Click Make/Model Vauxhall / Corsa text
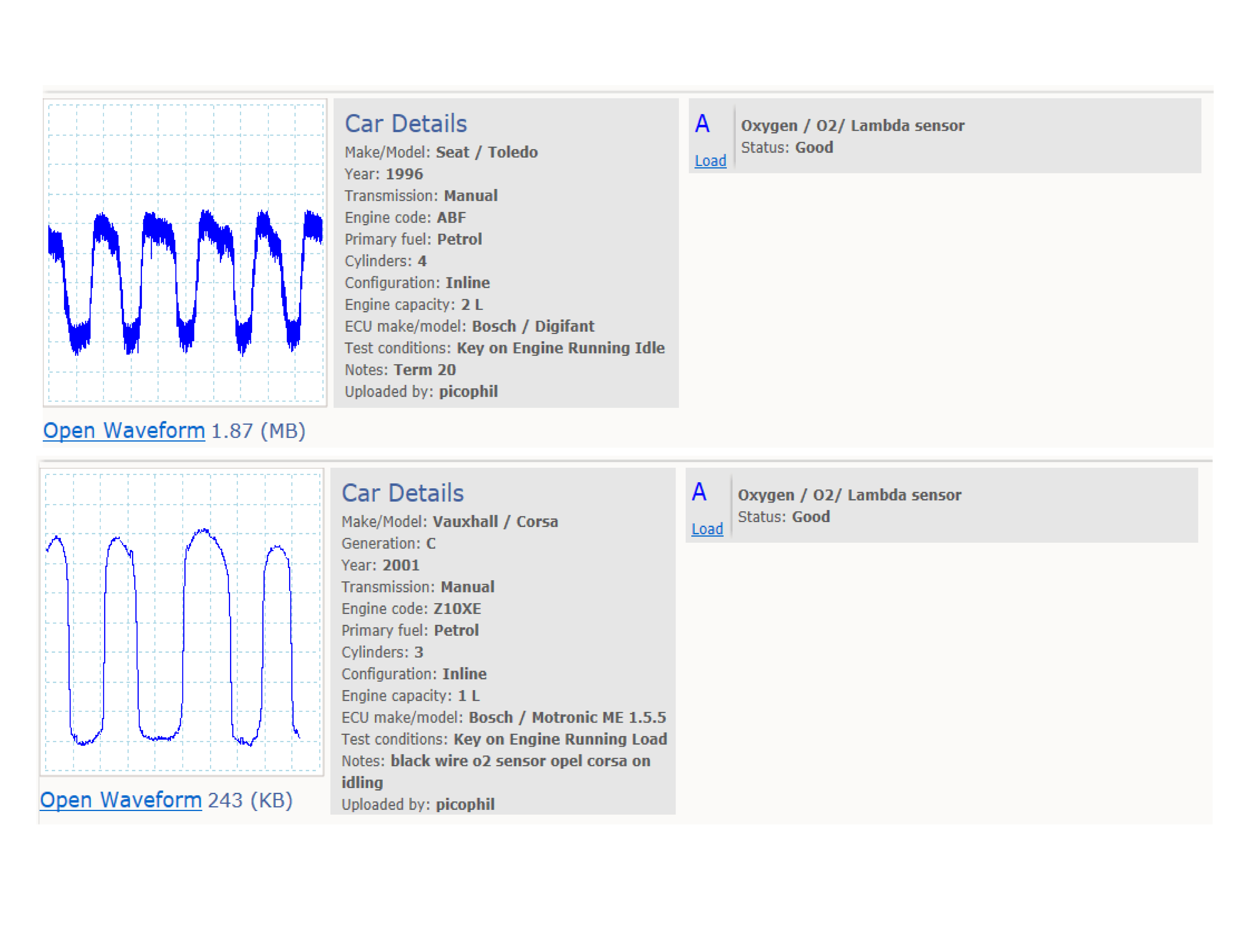The height and width of the screenshot is (952, 1241). [450, 522]
